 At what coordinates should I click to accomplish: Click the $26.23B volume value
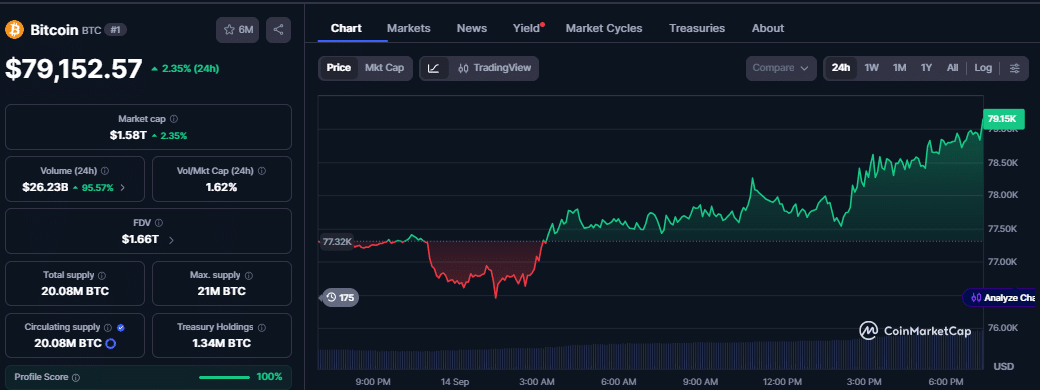(x=45, y=188)
